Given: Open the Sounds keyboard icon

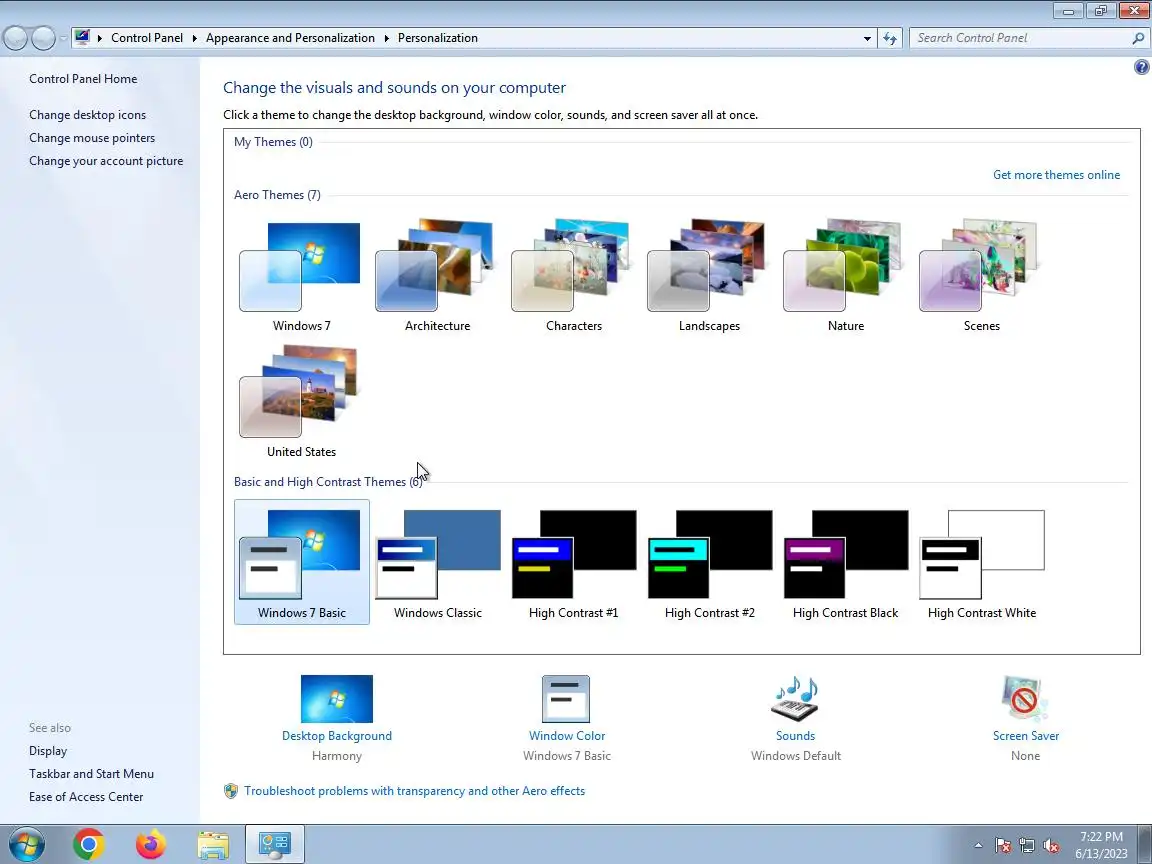Looking at the screenshot, I should 795,699.
